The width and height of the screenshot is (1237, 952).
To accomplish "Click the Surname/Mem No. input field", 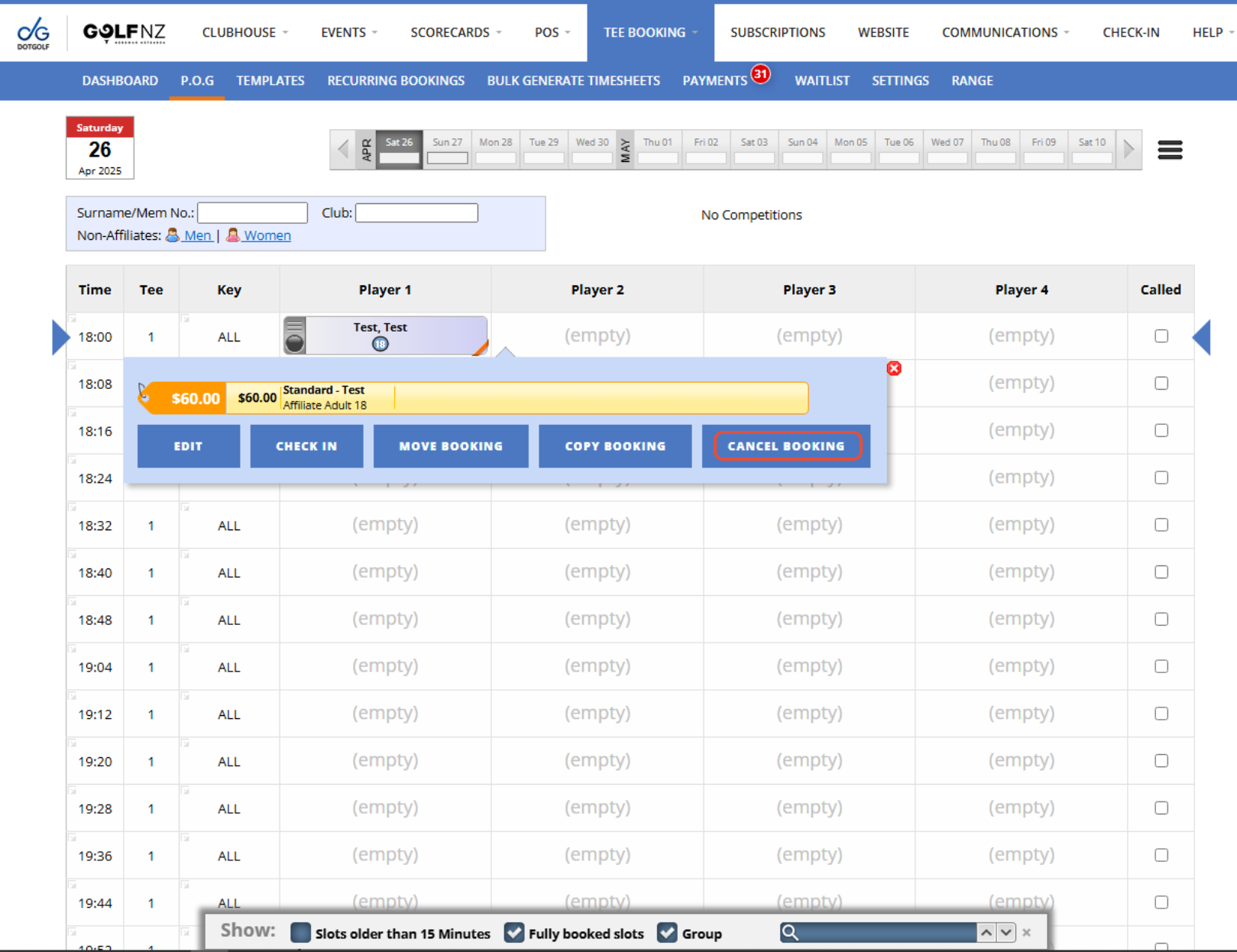I will [x=252, y=213].
